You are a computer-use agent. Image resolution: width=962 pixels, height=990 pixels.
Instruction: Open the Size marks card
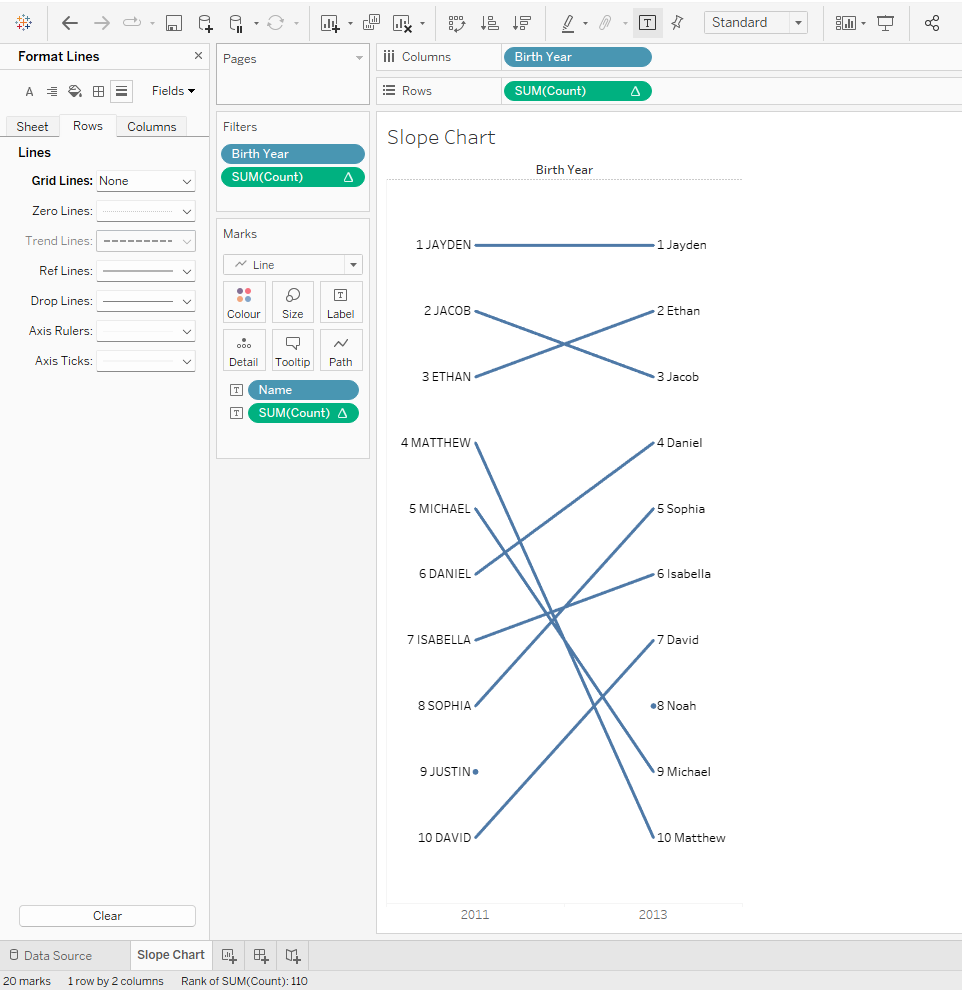click(x=293, y=302)
